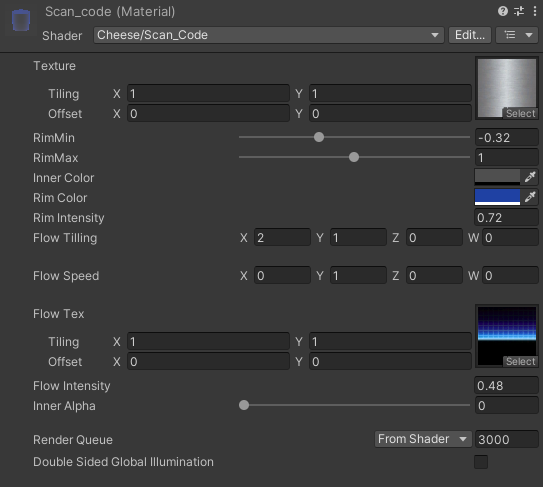Click the Flow Tex thumbnail preview
This screenshot has height=487, width=543.
(507, 335)
